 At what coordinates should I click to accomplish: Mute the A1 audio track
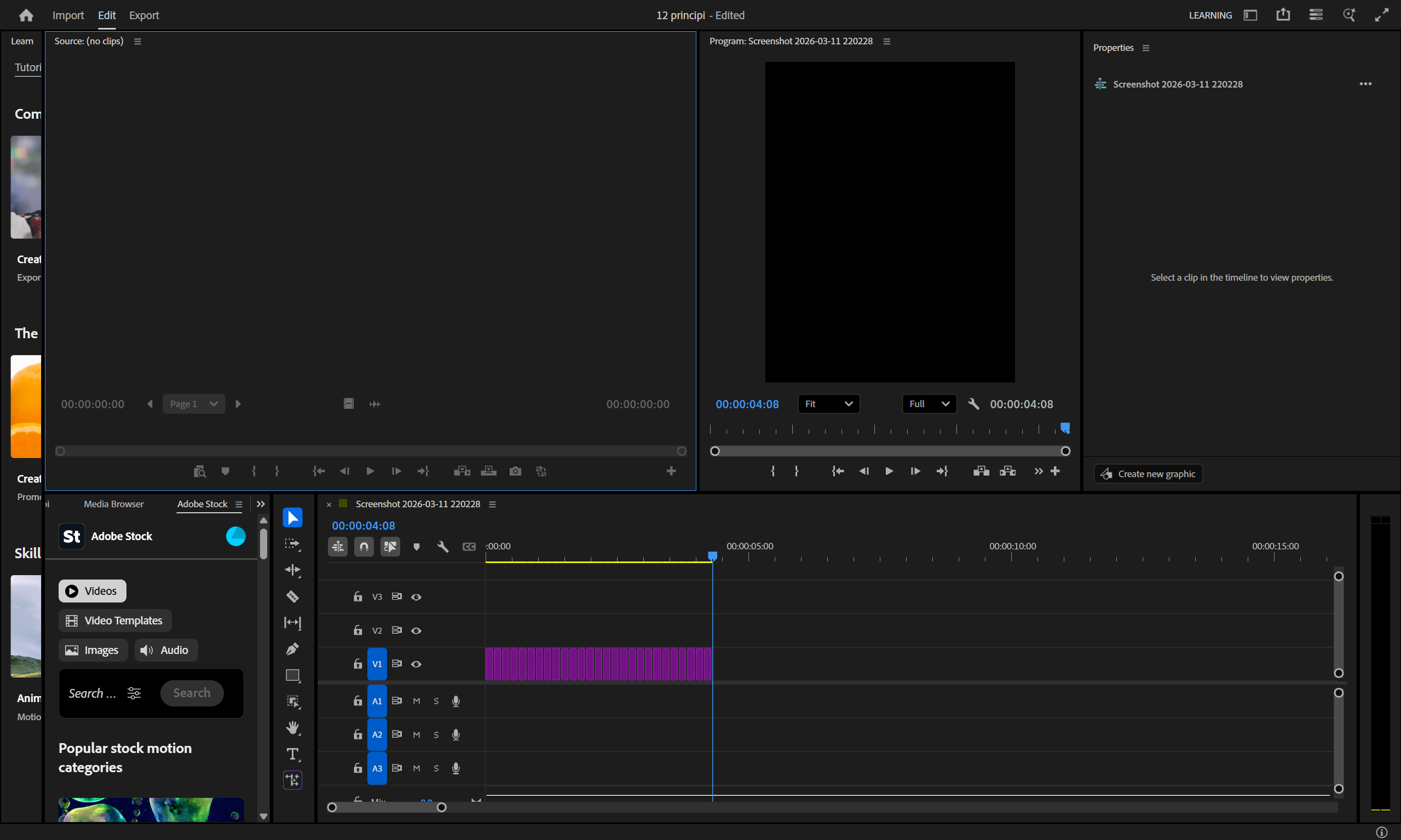pos(416,701)
